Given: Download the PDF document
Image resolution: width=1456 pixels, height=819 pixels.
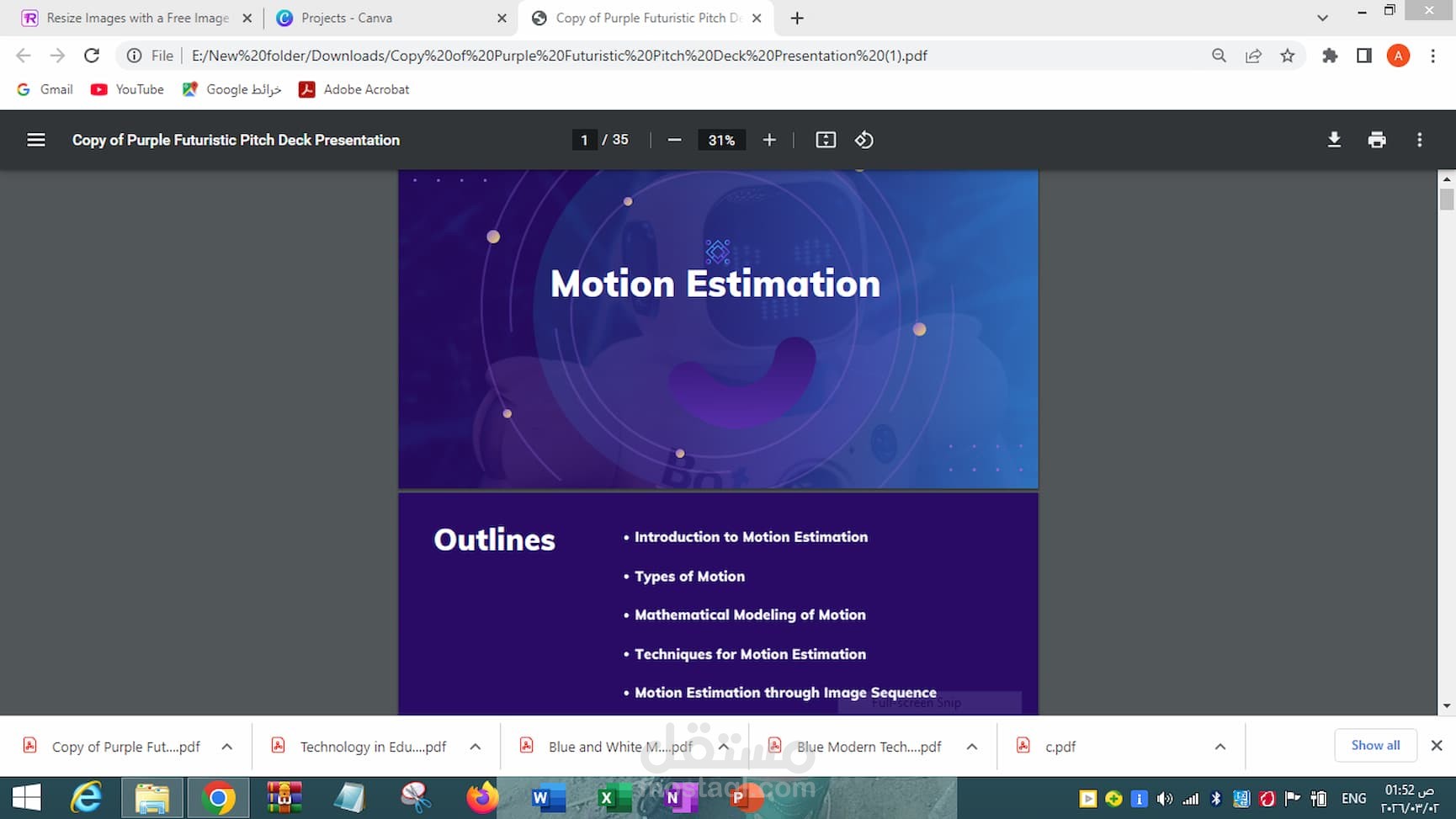Looking at the screenshot, I should 1334,140.
